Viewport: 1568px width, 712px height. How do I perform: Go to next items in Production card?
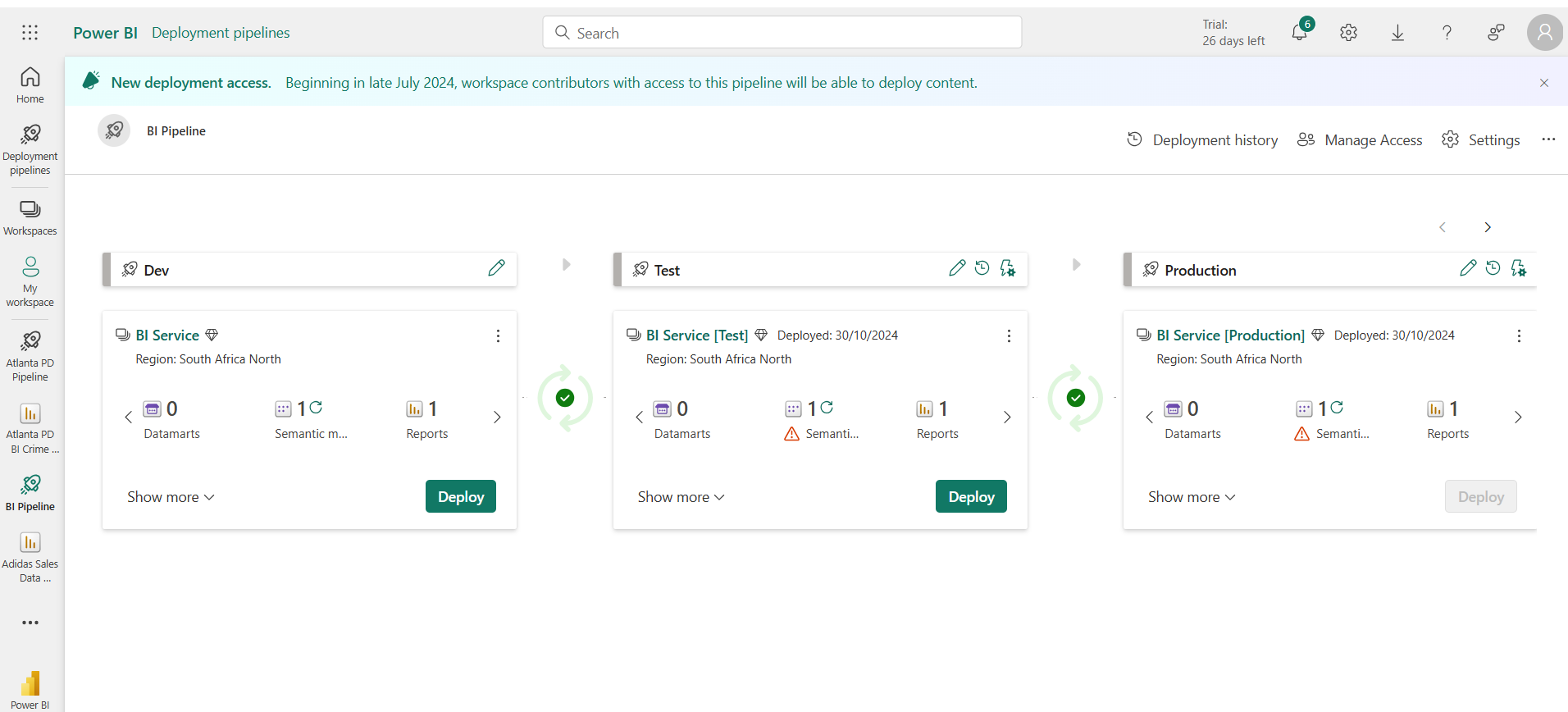pos(1518,417)
